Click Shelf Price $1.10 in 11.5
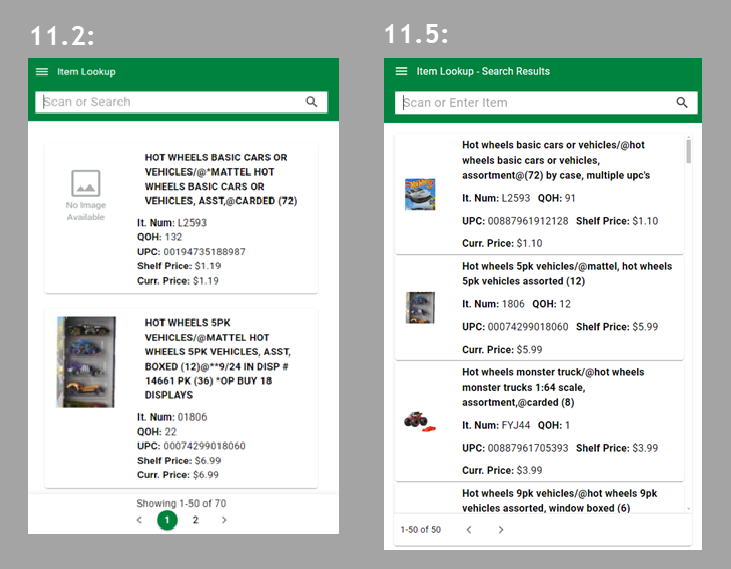 pos(617,221)
